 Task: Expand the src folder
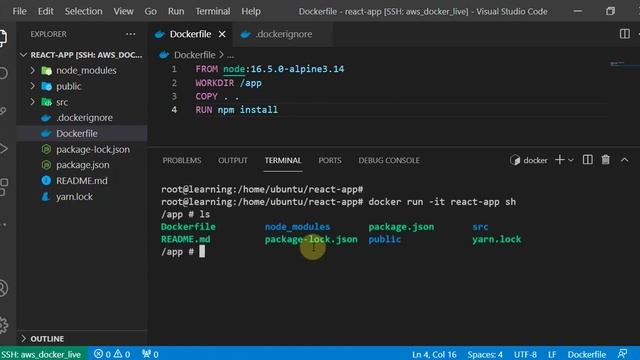[33, 102]
